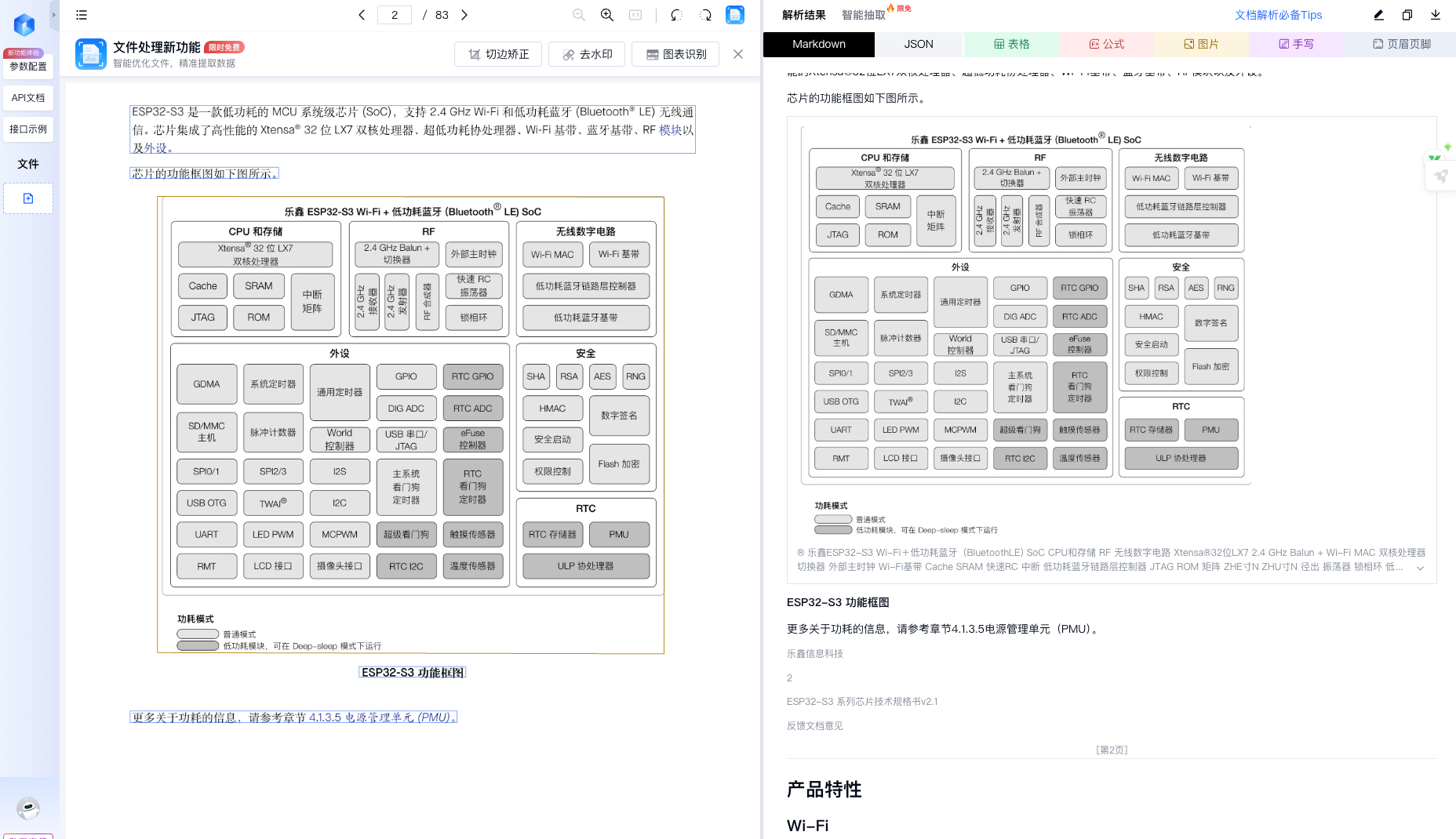Screen dimensions: 1456x839
Task: Click the 图表识别 button
Action: pos(676,54)
